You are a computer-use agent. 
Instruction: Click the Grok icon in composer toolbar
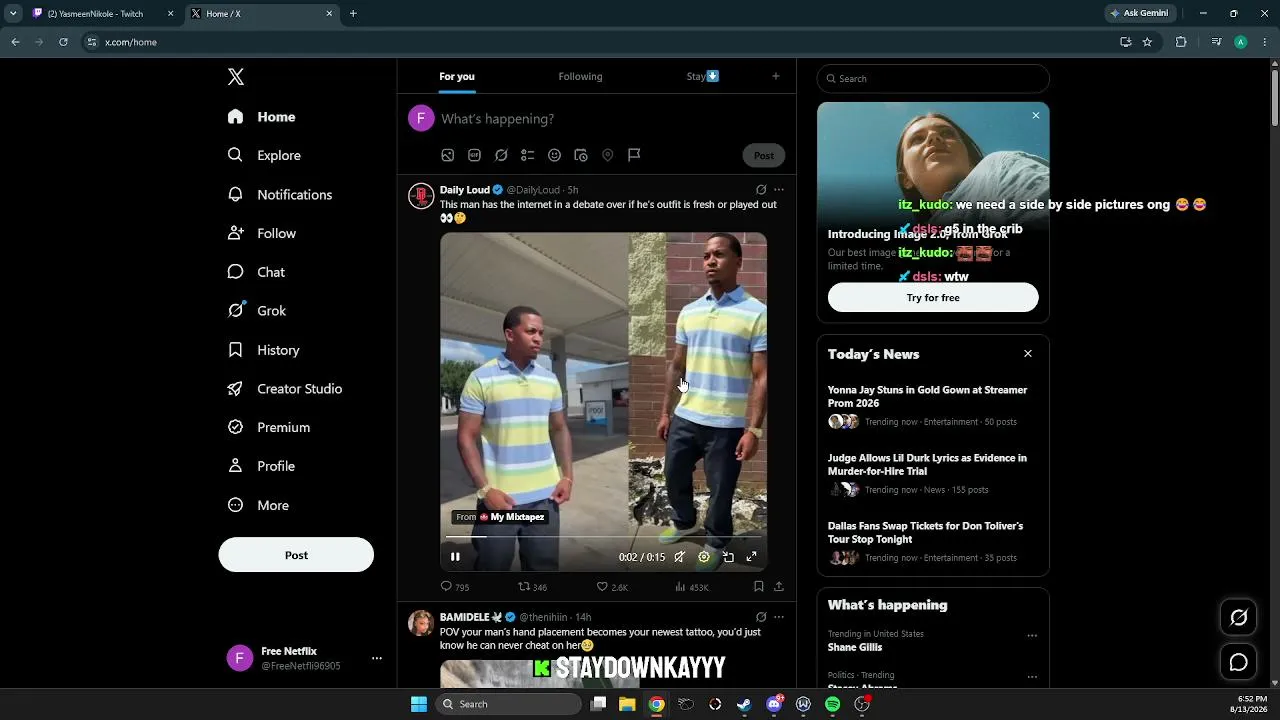501,155
